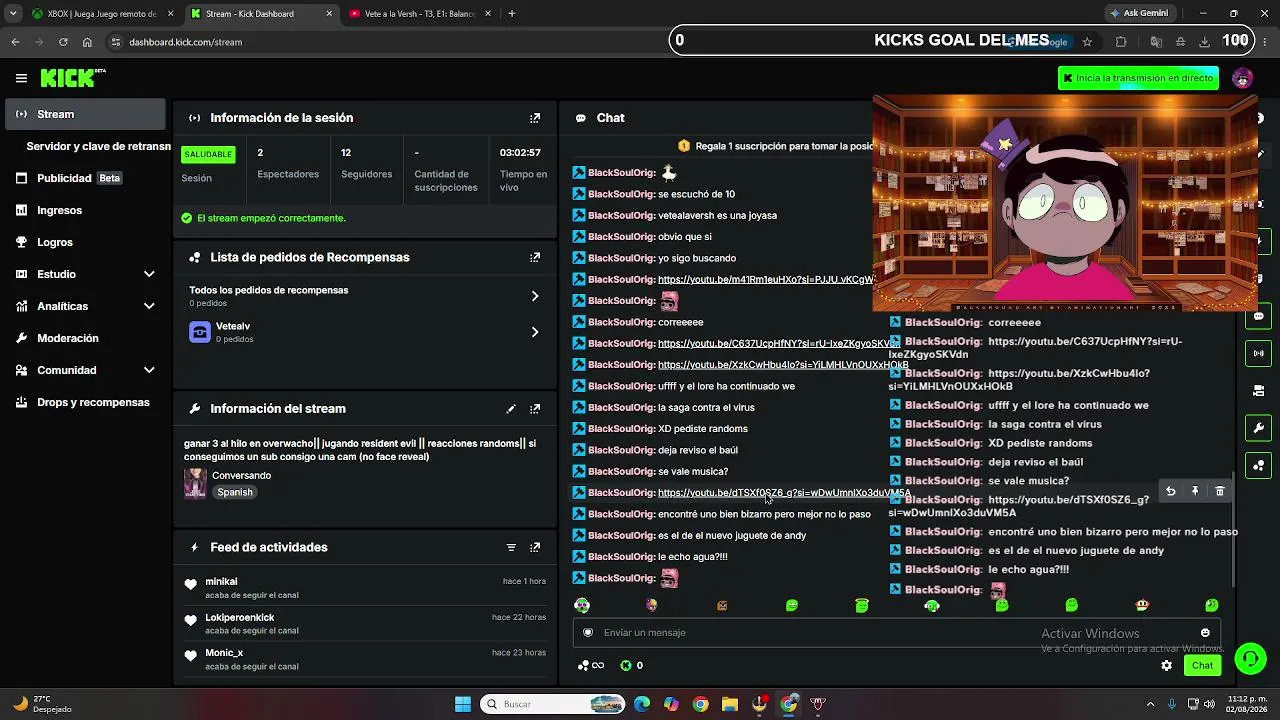Click the Spanish language tag
Viewport: 1280px width, 720px height.
click(235, 492)
